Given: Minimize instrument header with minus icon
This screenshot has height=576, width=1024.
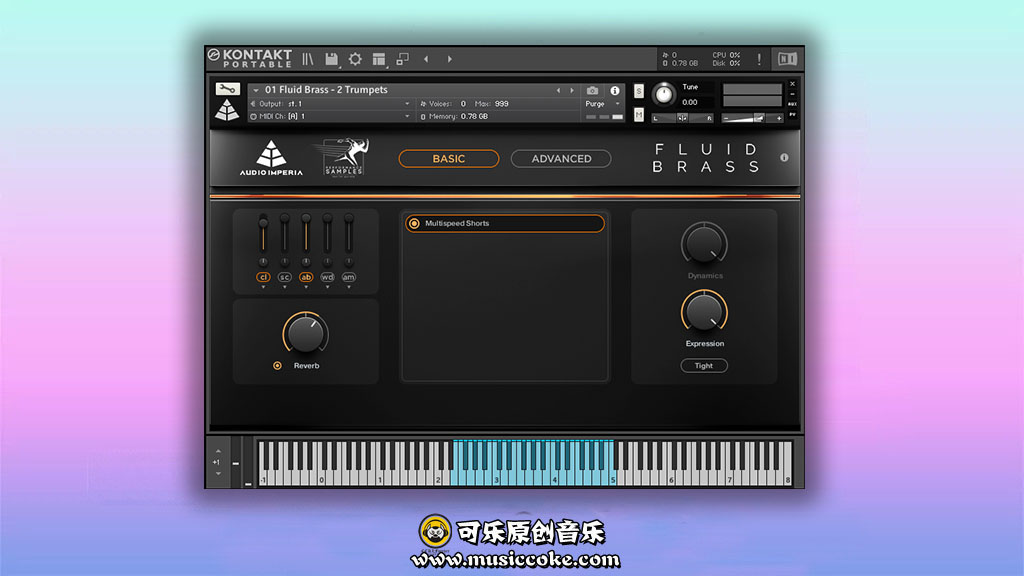Looking at the screenshot, I should tap(792, 94).
